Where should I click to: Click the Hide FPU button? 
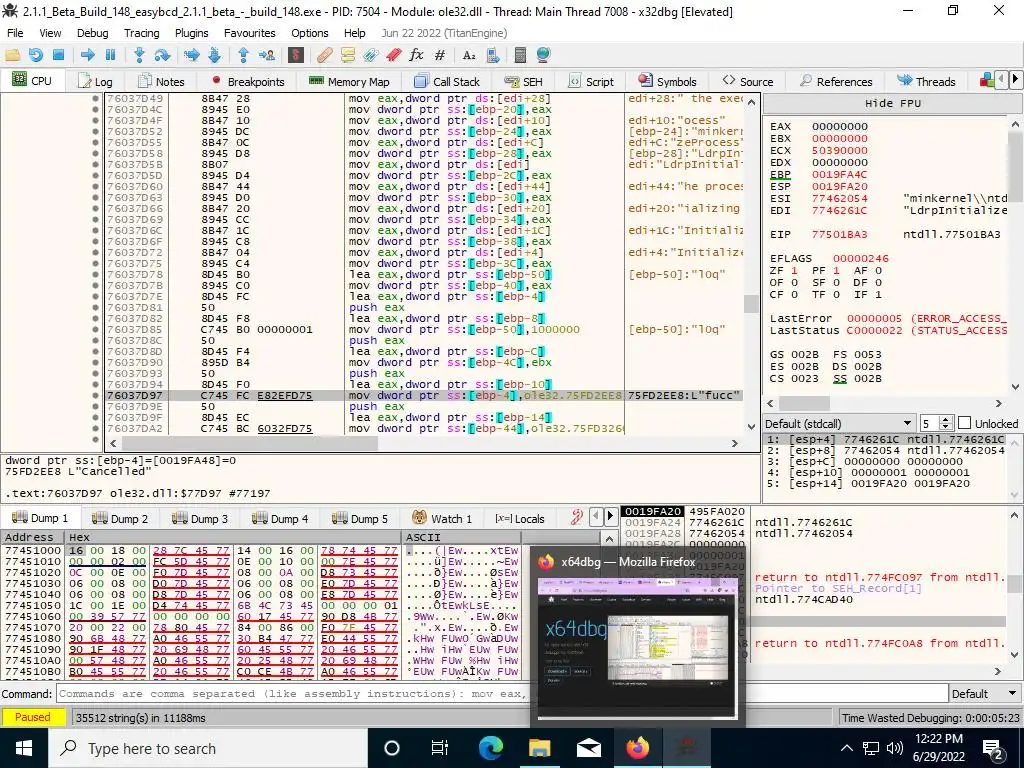tap(893, 103)
